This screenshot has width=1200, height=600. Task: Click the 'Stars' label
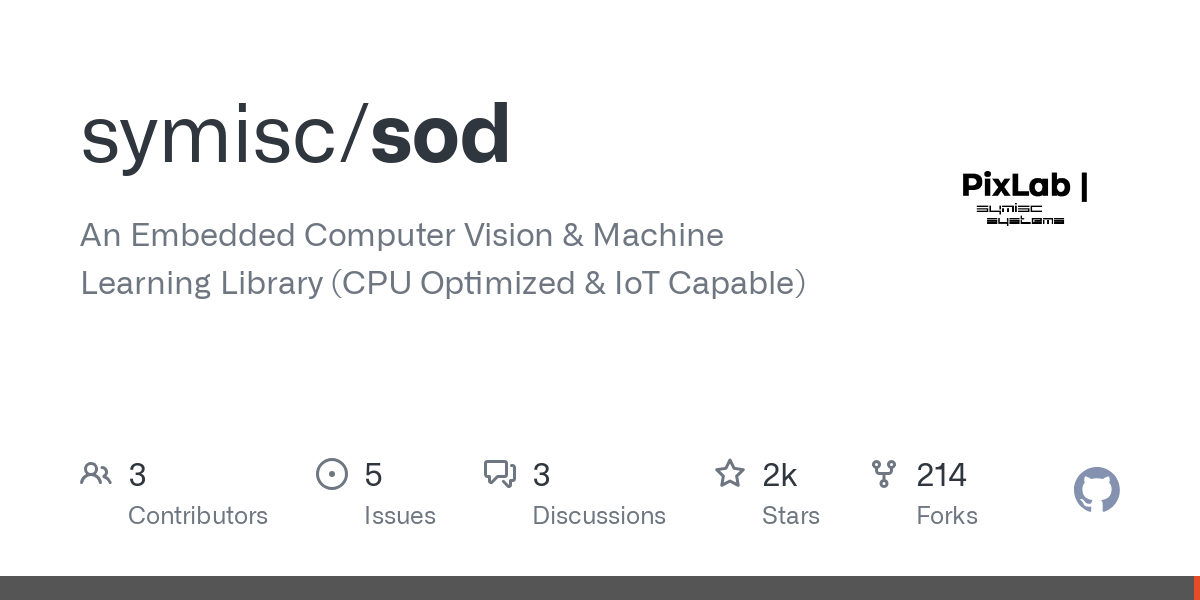click(791, 516)
